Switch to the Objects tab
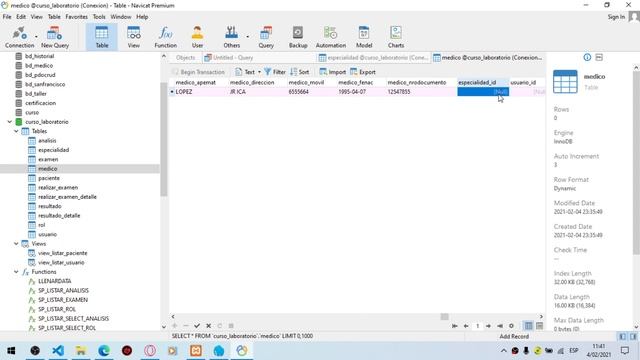This screenshot has height=360, width=640. pyautogui.click(x=185, y=58)
